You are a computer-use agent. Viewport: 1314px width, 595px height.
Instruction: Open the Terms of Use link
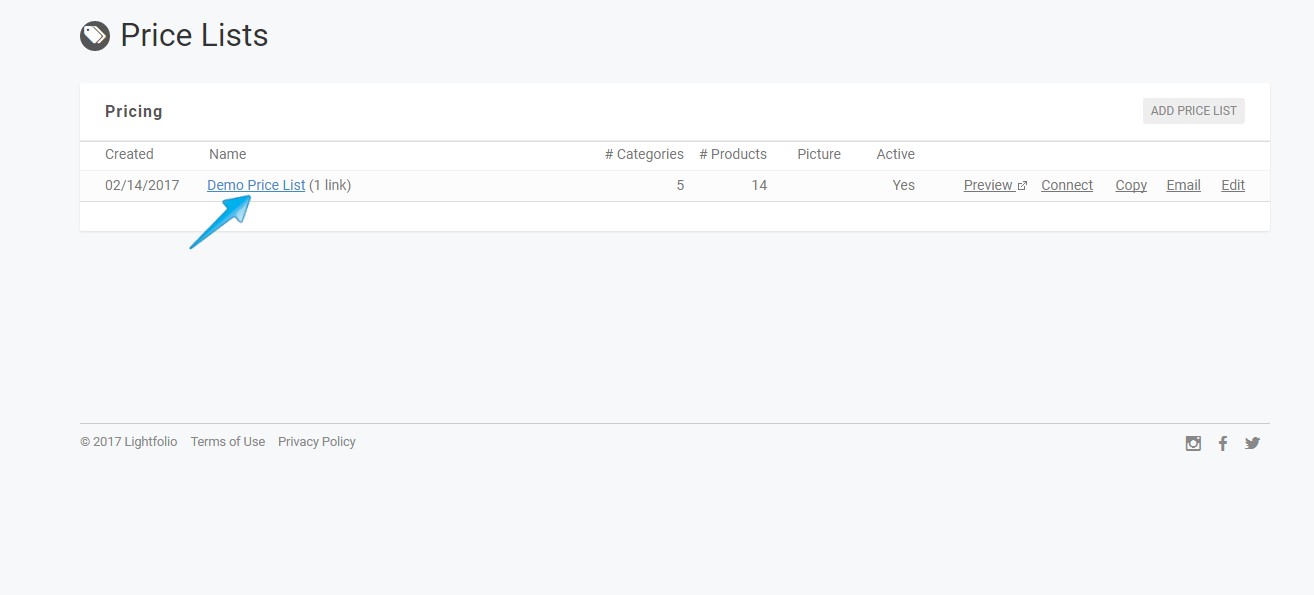(228, 442)
